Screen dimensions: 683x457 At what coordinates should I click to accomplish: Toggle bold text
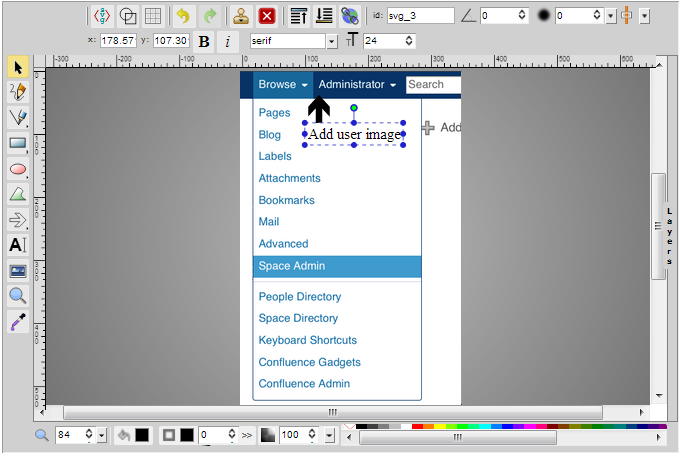tap(204, 41)
